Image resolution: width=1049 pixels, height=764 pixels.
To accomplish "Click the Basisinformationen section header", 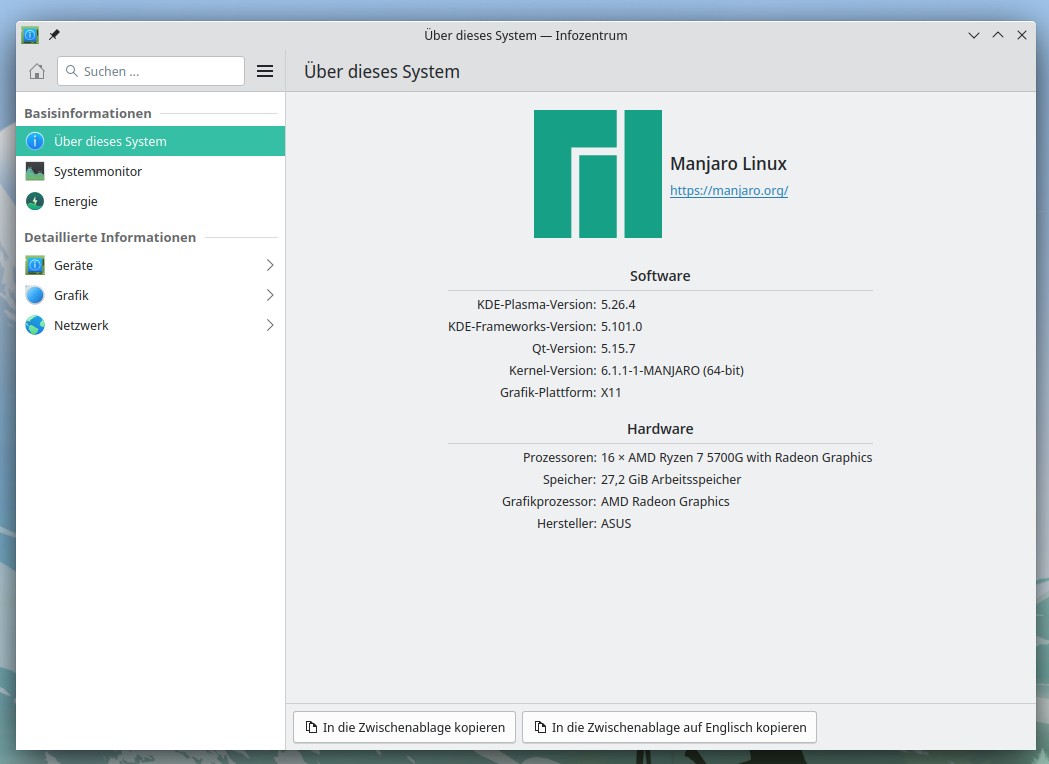I will (x=88, y=113).
